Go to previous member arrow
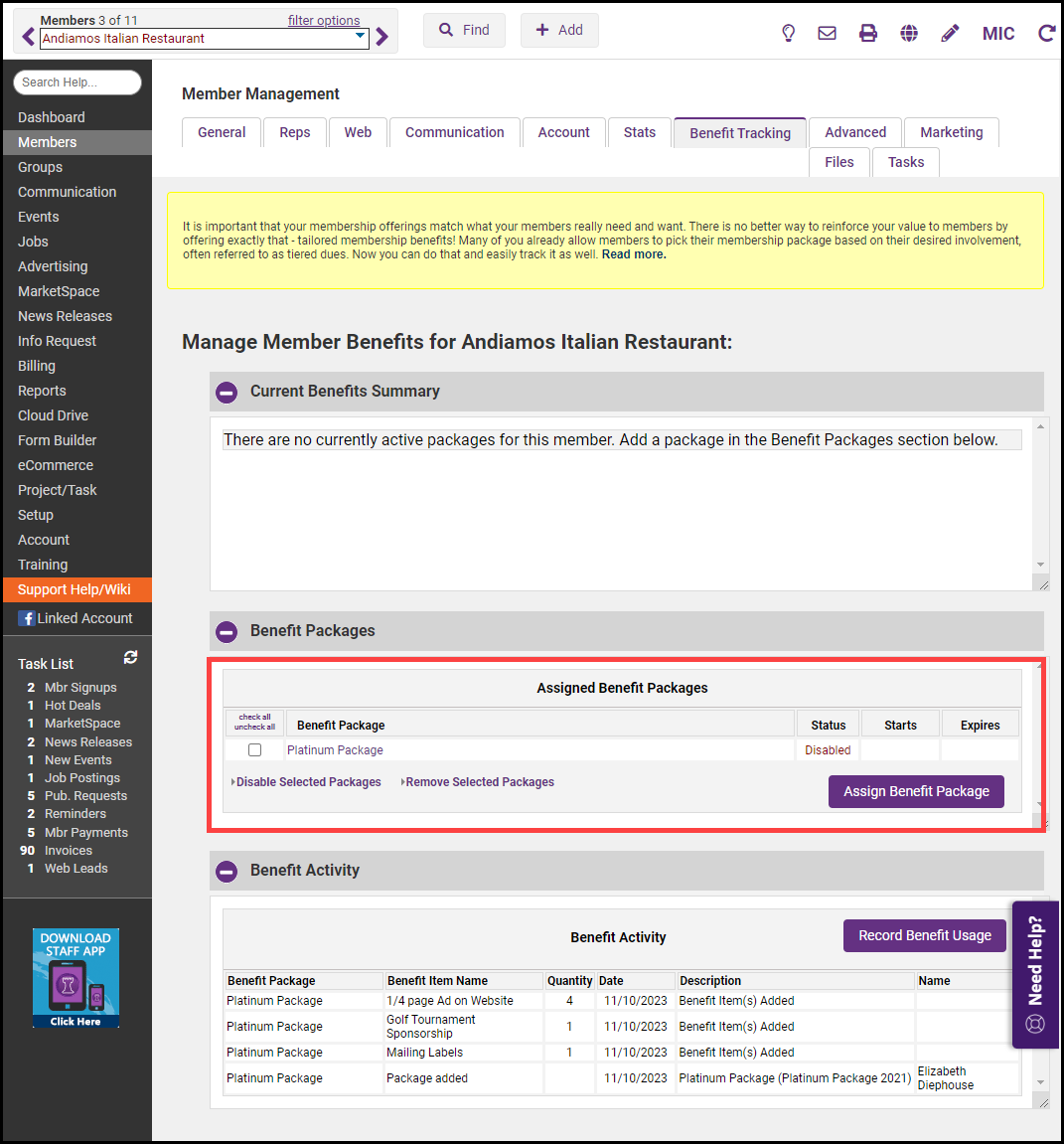Image resolution: width=1064 pixels, height=1144 pixels. coord(28,38)
